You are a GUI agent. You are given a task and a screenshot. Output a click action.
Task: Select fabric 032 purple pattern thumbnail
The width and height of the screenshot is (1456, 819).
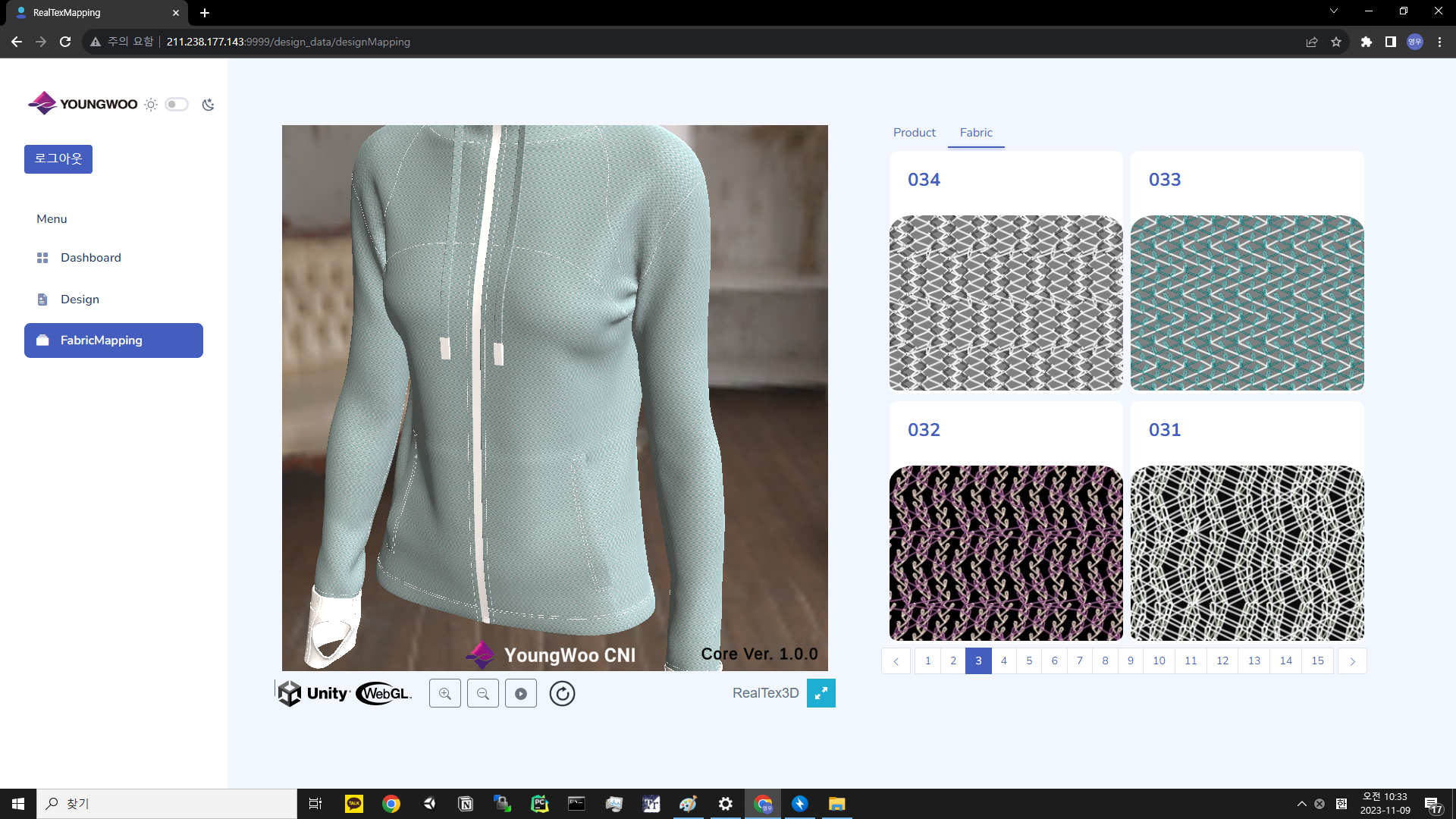pyautogui.click(x=1006, y=554)
